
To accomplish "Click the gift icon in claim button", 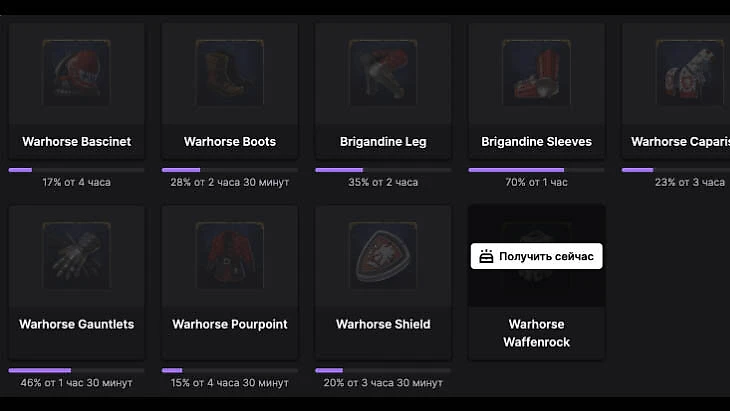I will (486, 257).
